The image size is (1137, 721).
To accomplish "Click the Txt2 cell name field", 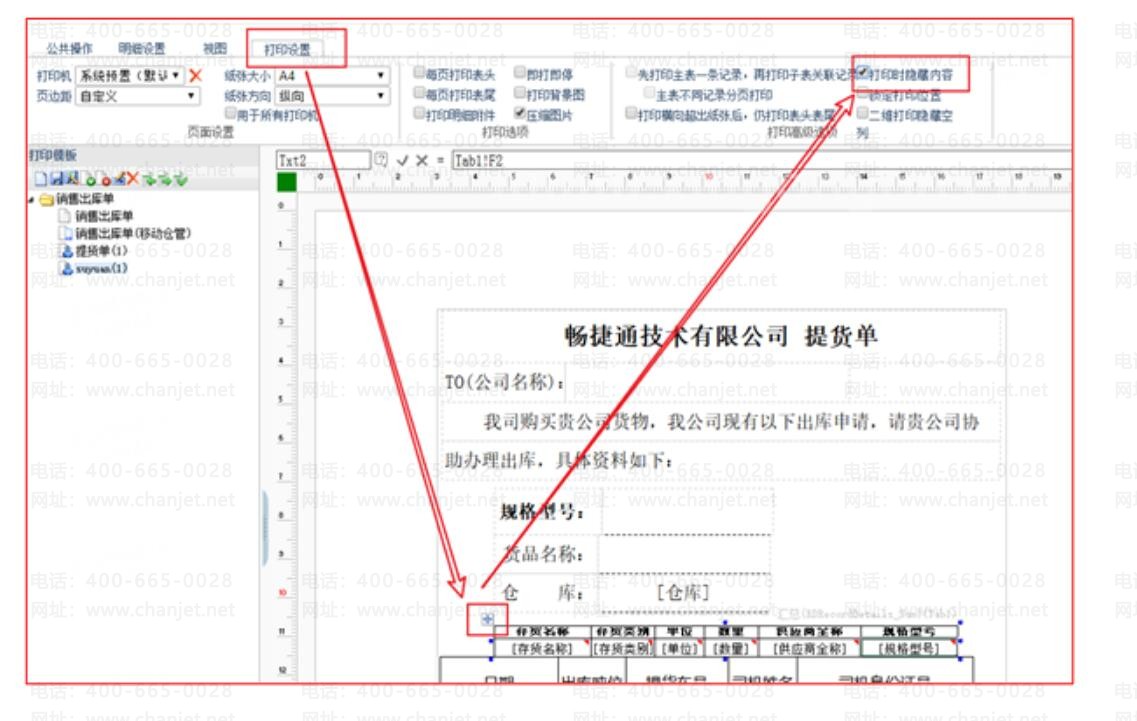I will coord(323,160).
